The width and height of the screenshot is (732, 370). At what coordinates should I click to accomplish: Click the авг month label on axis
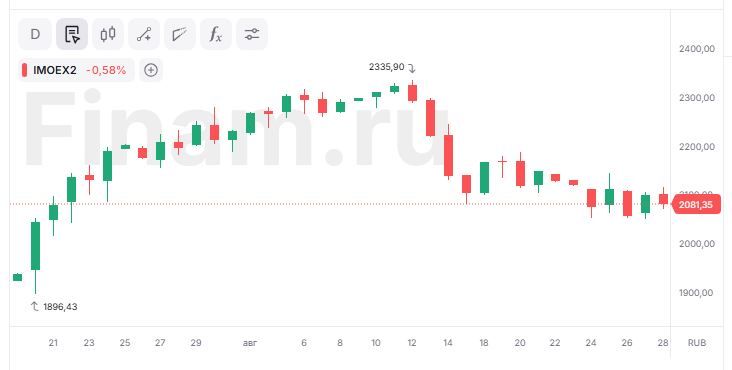250,343
